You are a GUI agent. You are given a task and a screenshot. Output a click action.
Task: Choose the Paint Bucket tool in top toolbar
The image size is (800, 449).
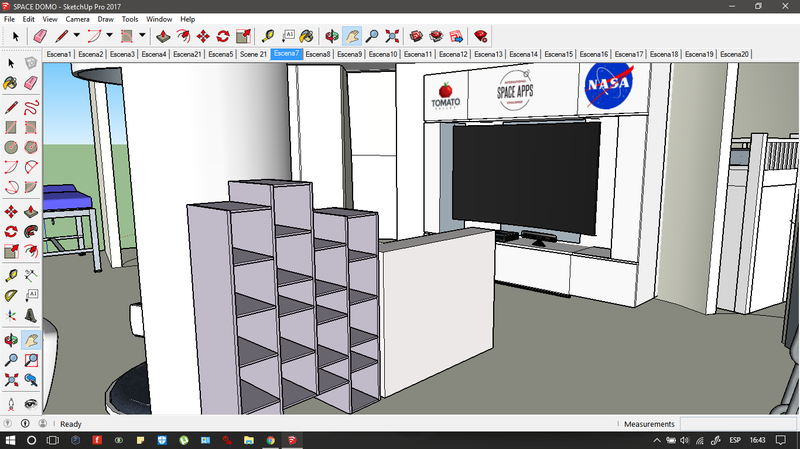tap(307, 35)
